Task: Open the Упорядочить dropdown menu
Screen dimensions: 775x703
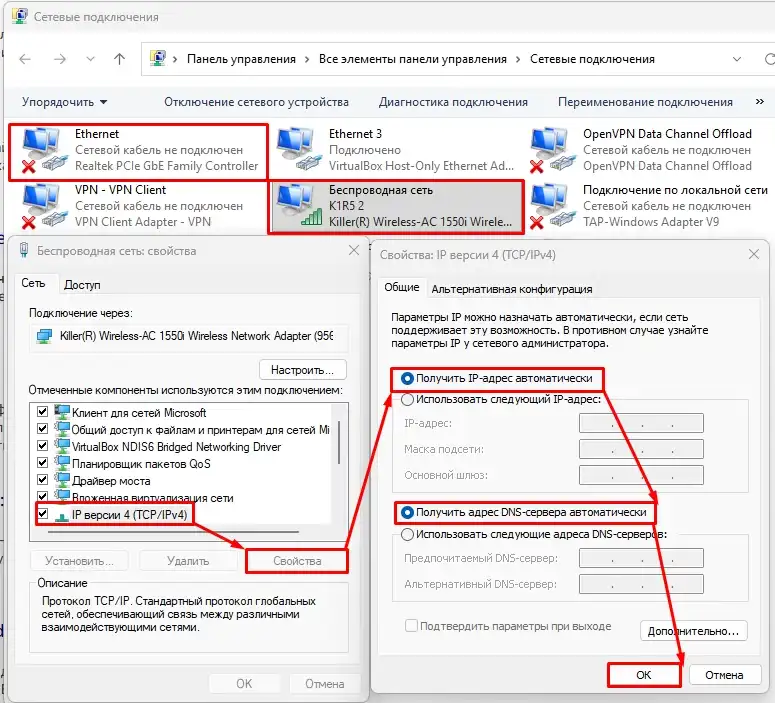Action: coord(65,102)
